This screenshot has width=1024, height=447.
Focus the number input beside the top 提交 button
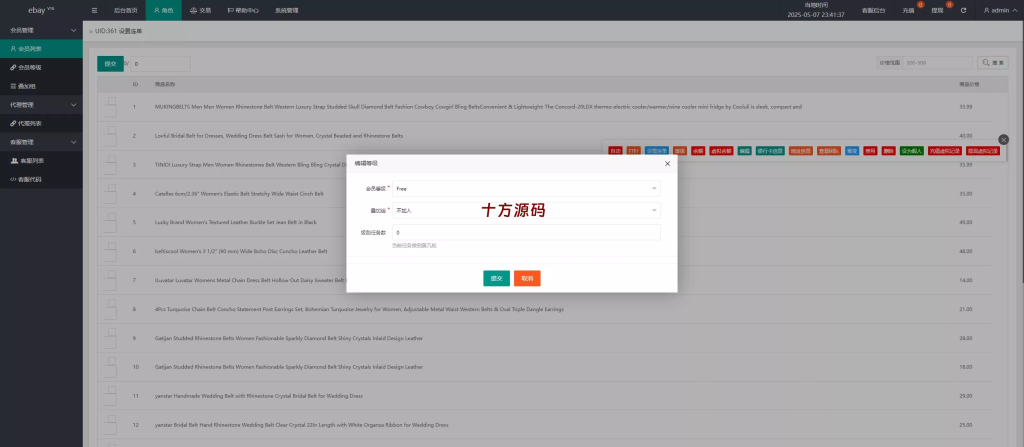point(161,64)
